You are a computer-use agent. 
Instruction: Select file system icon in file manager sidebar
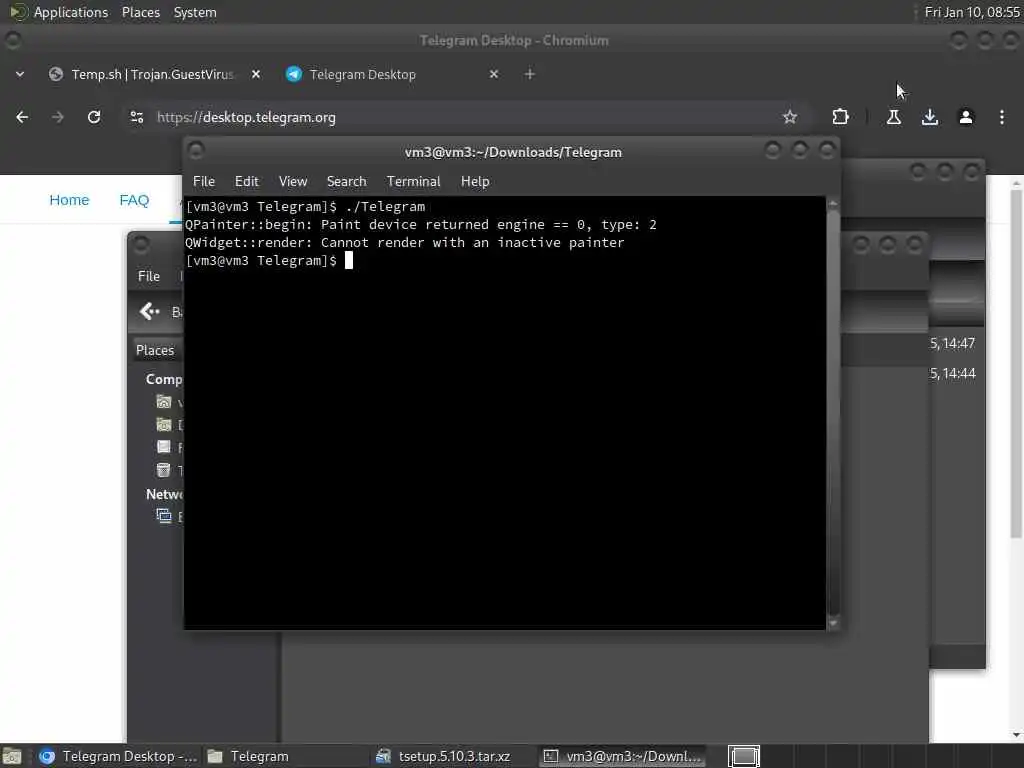click(x=164, y=447)
